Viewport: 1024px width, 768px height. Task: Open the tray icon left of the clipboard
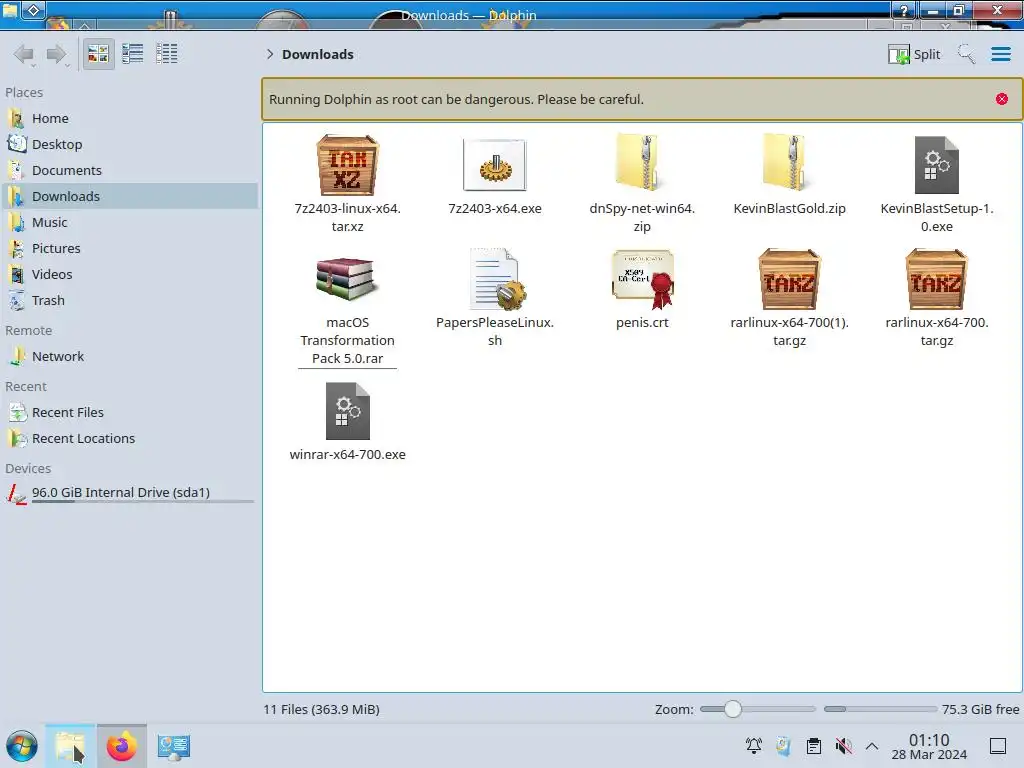coord(783,746)
